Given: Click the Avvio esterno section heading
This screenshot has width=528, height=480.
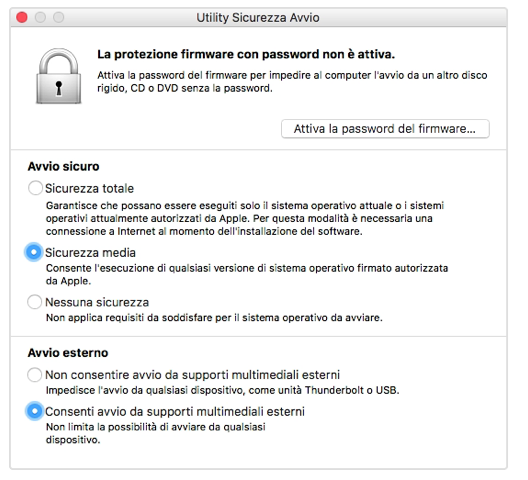Looking at the screenshot, I should tap(68, 353).
